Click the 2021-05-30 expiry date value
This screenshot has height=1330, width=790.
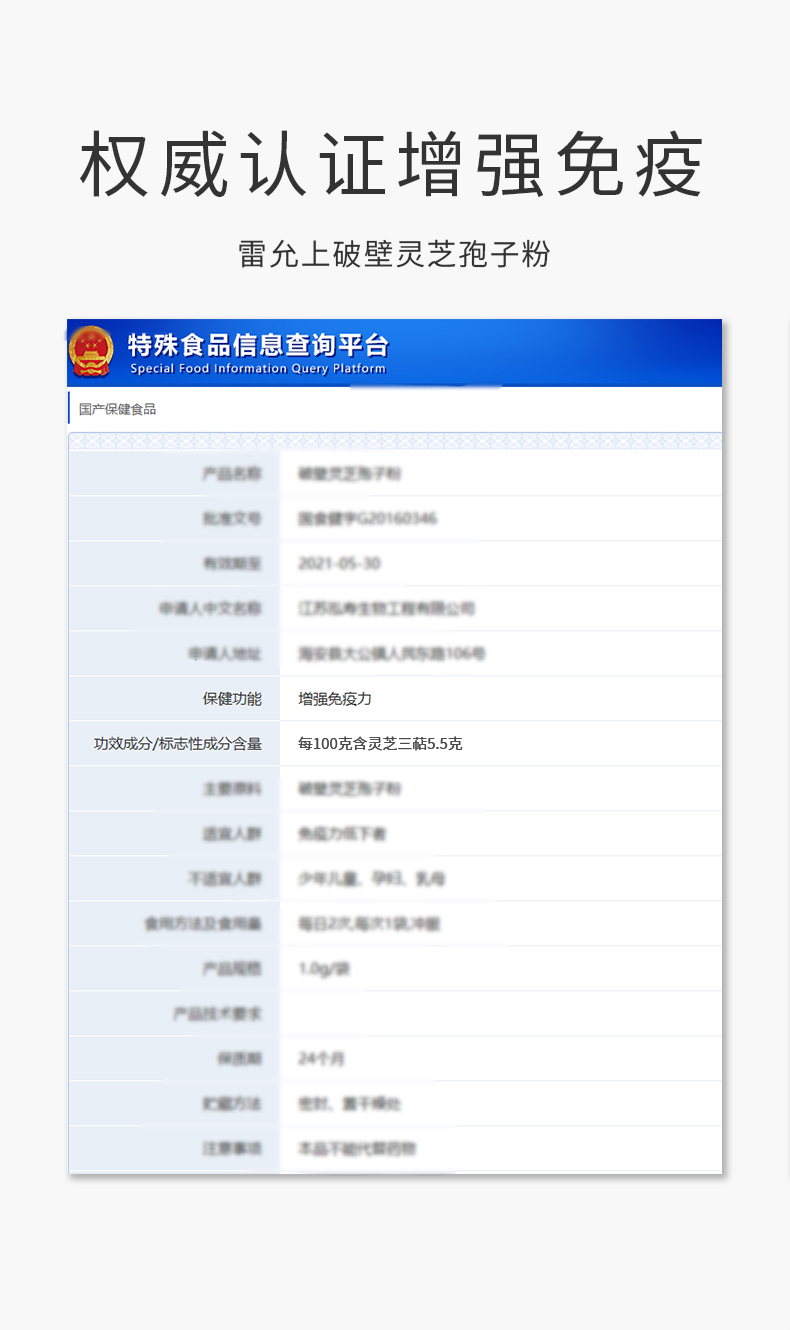coord(339,564)
